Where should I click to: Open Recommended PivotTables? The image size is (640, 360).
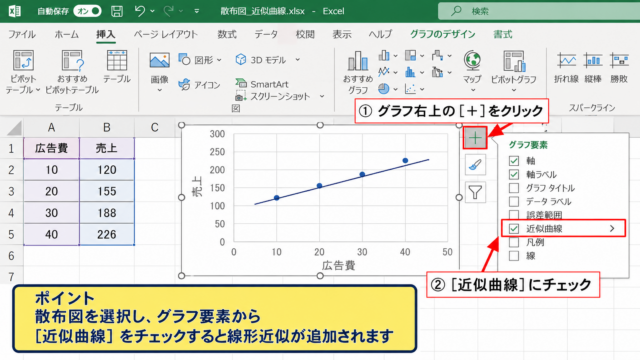click(72, 72)
